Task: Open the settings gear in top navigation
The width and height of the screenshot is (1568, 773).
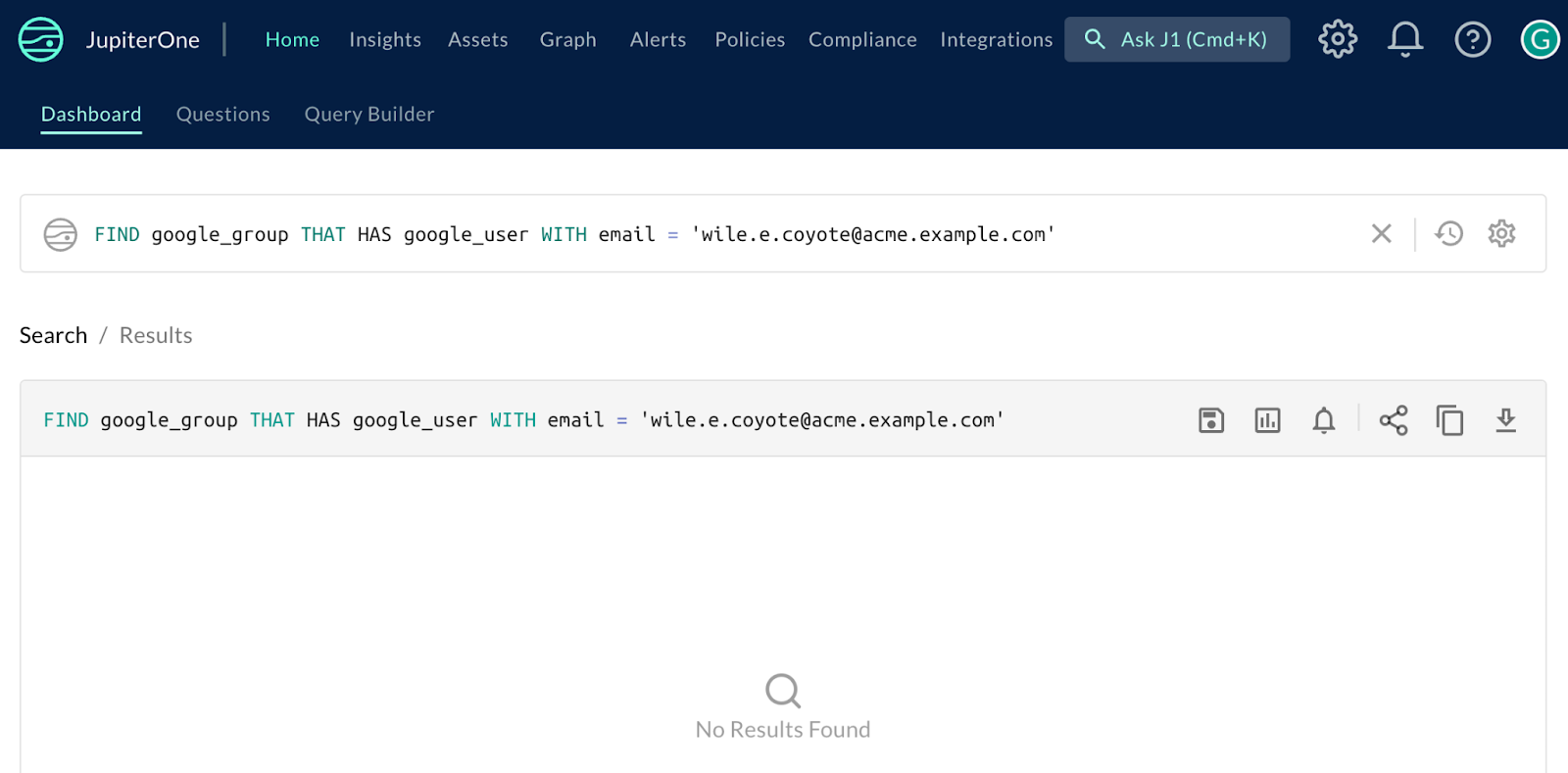Action: tap(1337, 39)
